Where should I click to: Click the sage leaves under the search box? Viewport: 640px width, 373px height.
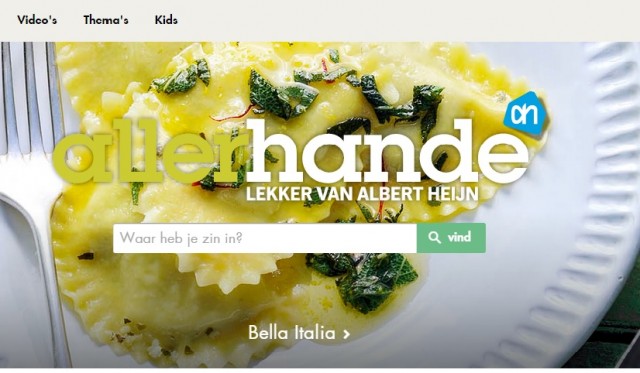tap(363, 280)
